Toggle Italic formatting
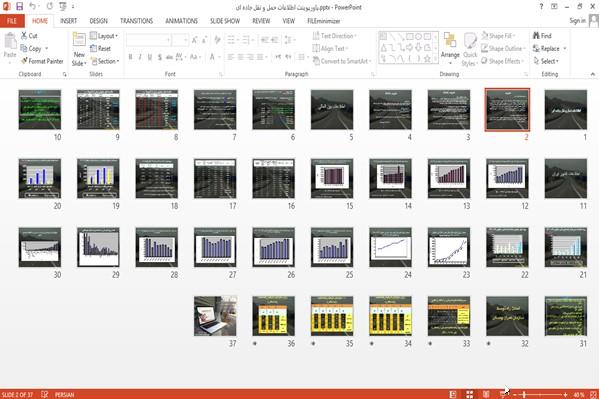 140,57
